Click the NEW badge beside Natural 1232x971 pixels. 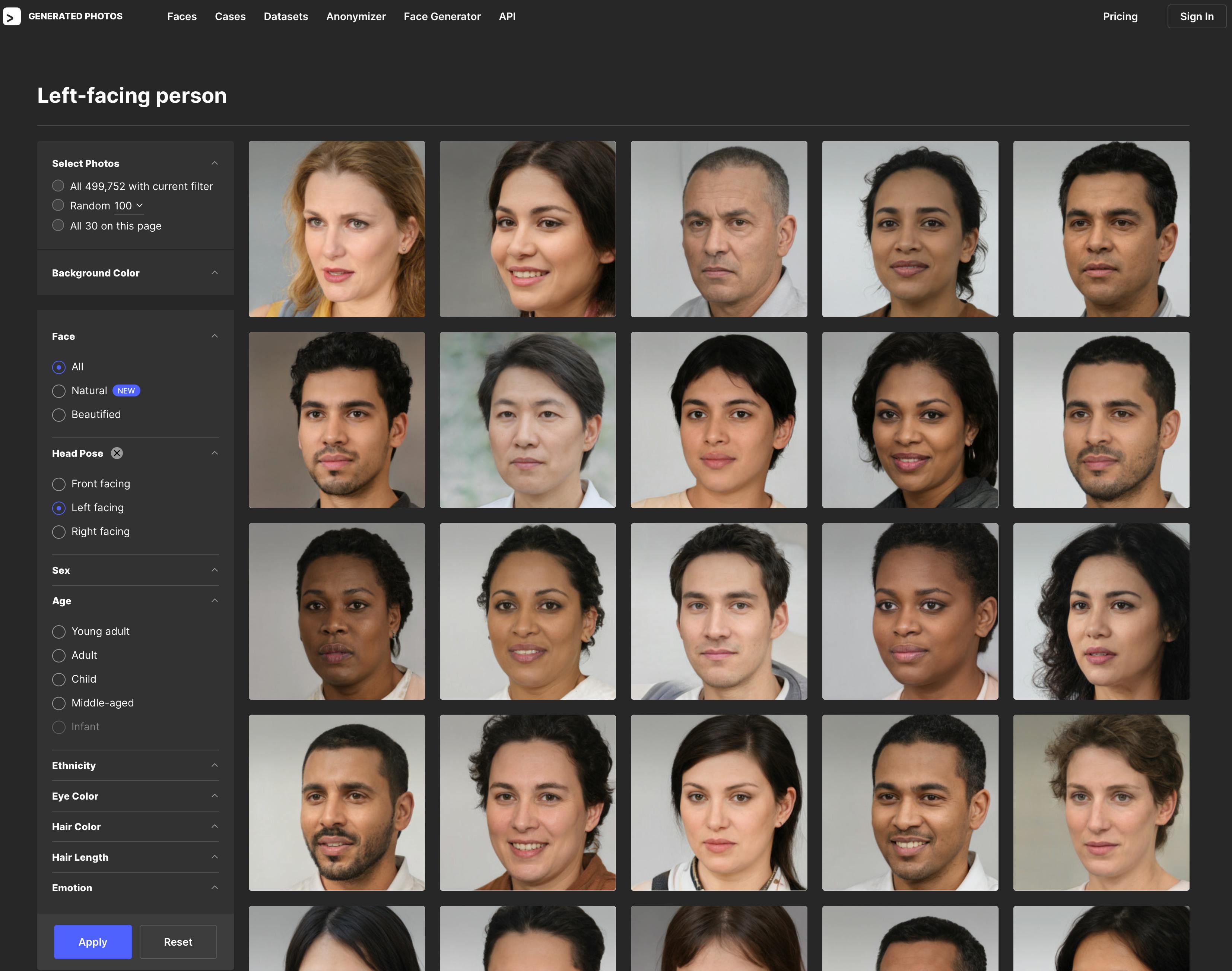[126, 390]
